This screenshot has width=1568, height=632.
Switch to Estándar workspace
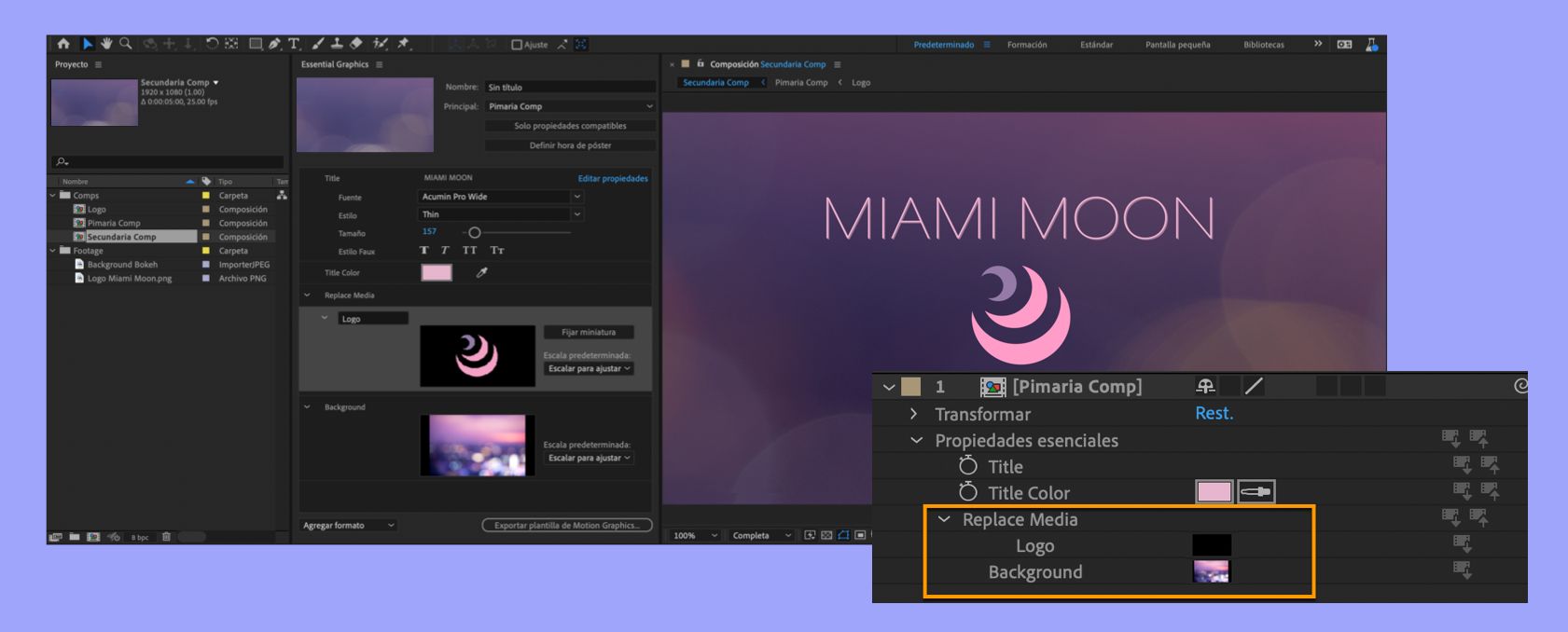point(1097,45)
